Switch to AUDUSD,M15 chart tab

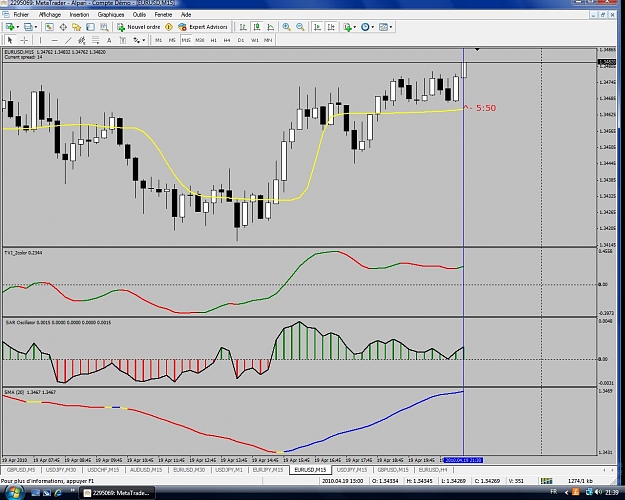tap(146, 470)
